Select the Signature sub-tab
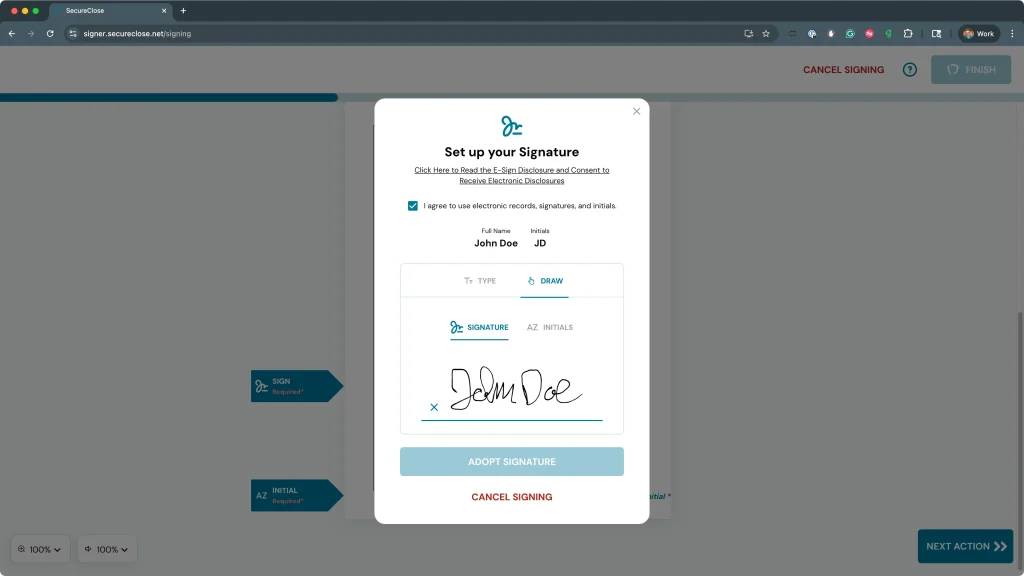This screenshot has width=1024, height=576. coord(479,328)
